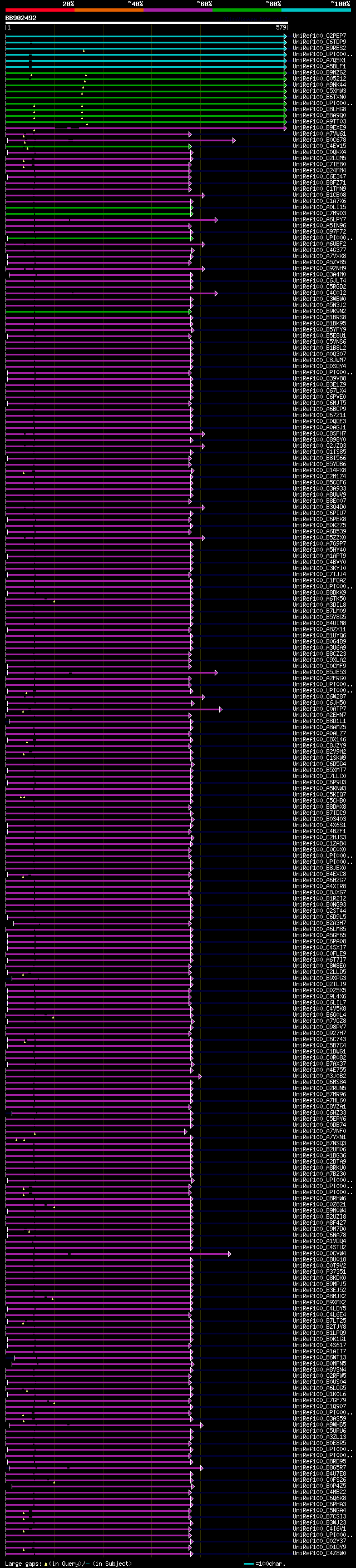Select the label UniRef100_C0FS26

tap(319, 1480)
